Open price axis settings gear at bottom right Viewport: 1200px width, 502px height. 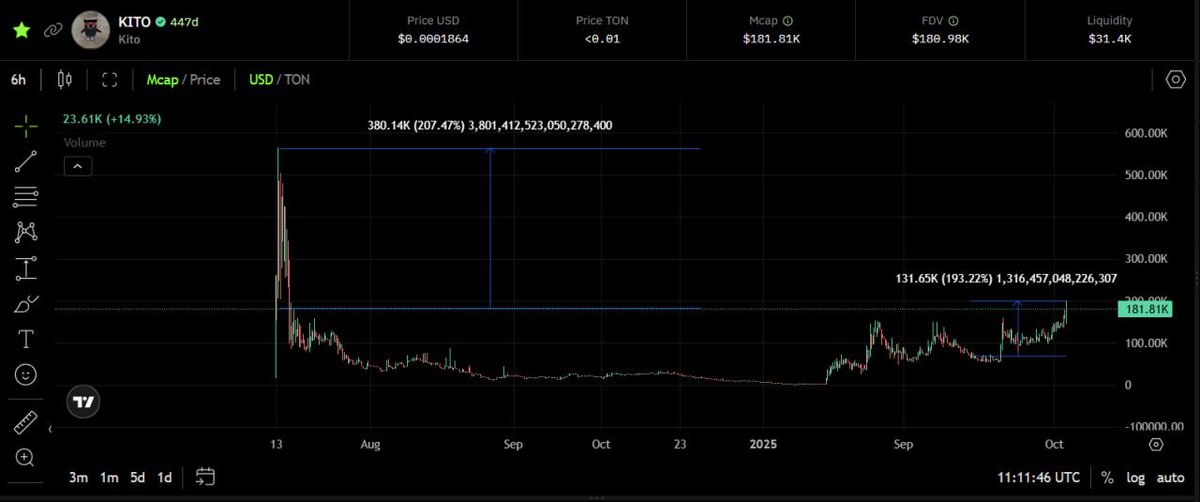click(1156, 443)
